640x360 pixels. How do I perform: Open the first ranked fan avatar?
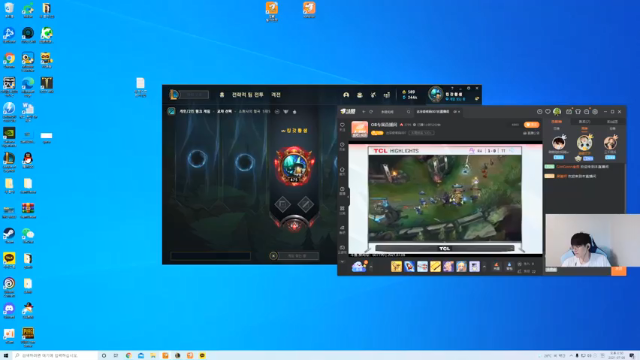tap(558, 143)
